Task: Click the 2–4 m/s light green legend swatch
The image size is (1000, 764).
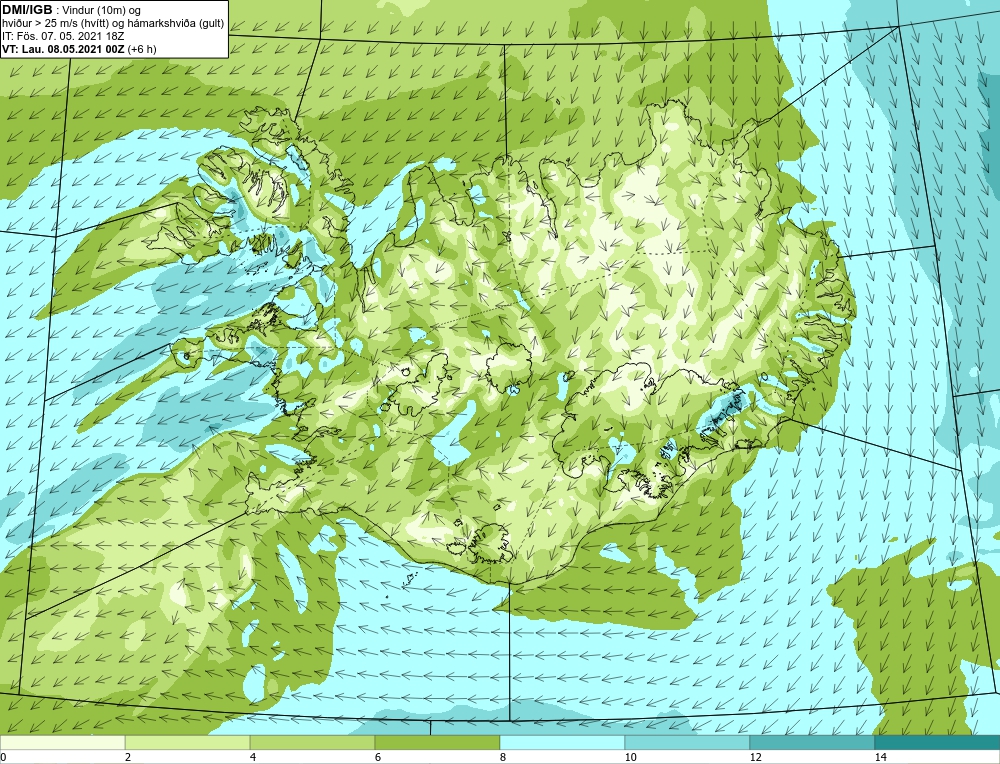Action: [188, 742]
